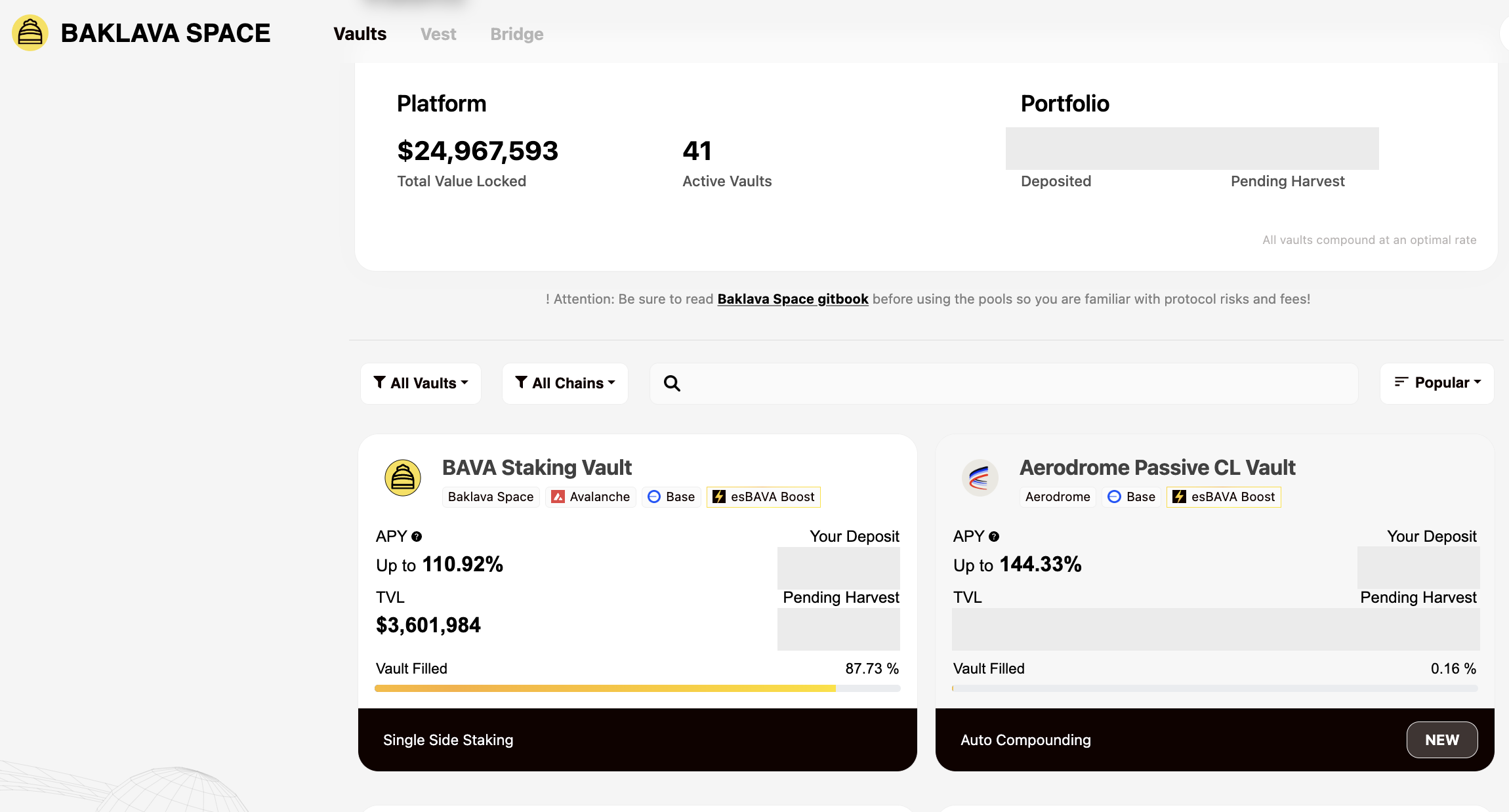Expand the All Chains filter dropdown
The width and height of the screenshot is (1509, 812).
pos(565,383)
